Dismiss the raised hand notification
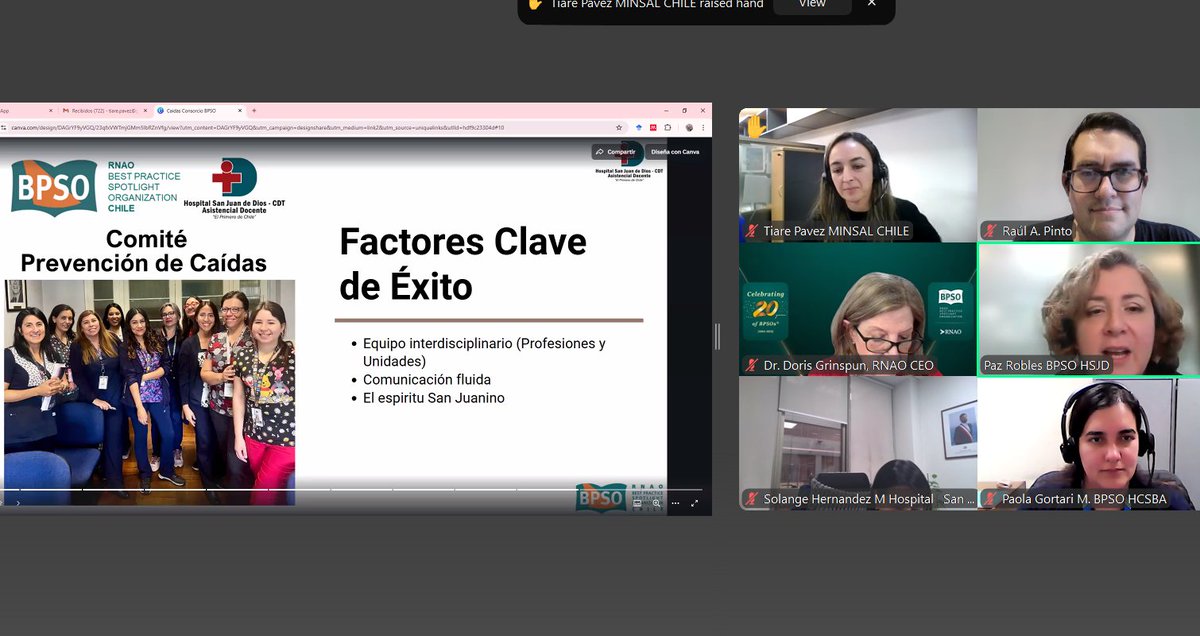 coord(871,4)
